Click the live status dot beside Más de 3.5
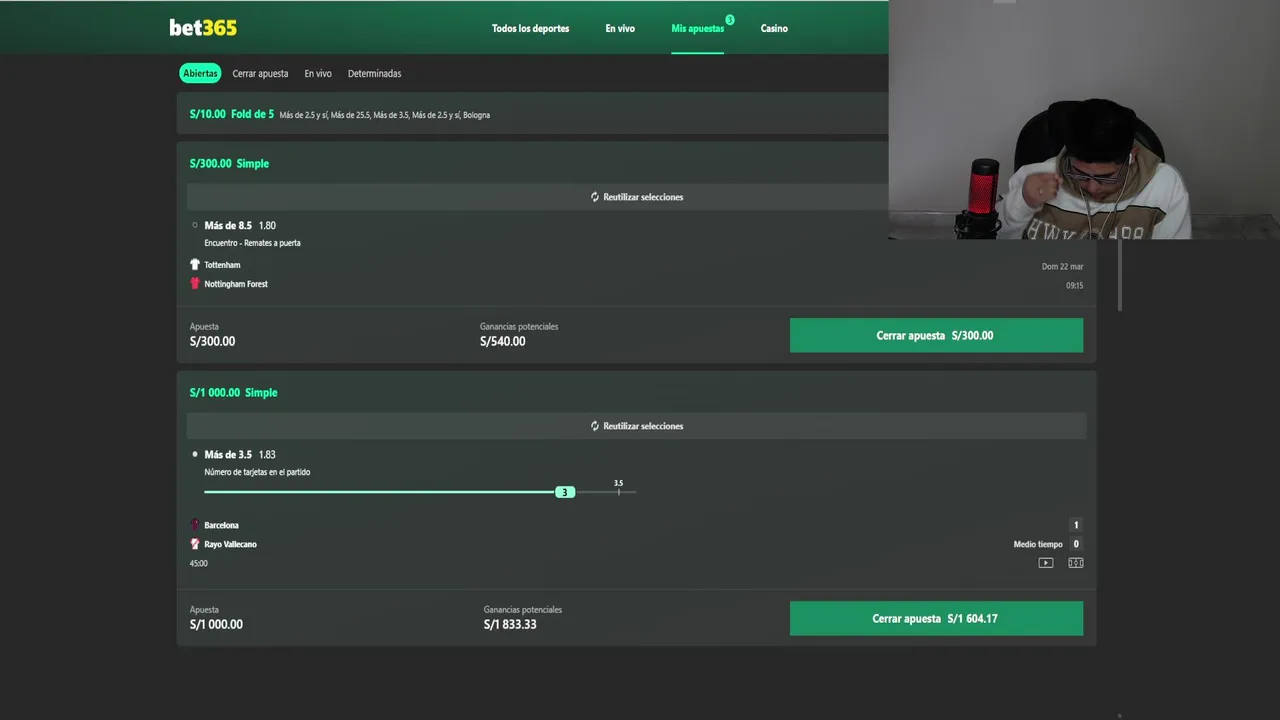This screenshot has height=720, width=1280. [195, 454]
